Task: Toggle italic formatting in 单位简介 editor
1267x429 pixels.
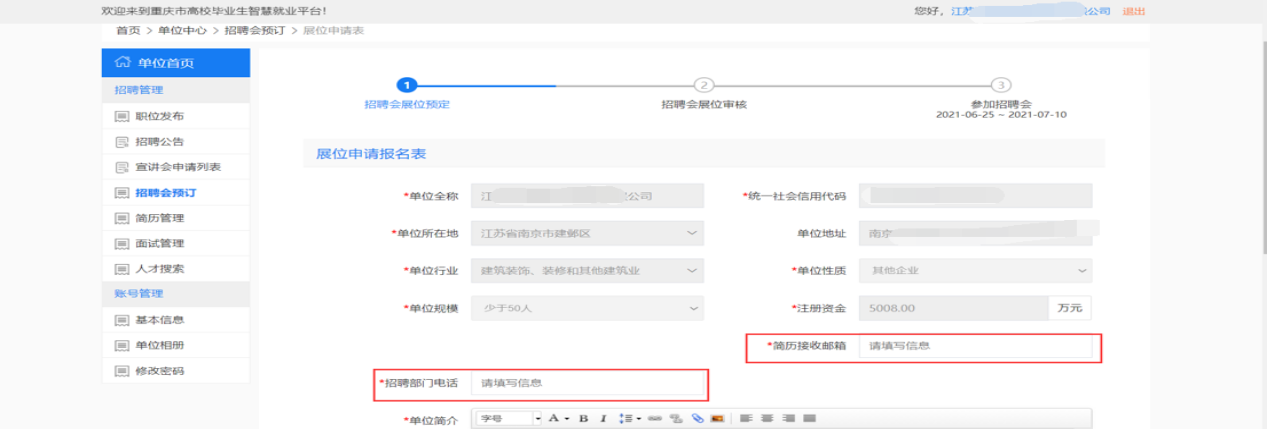Action: 603,418
